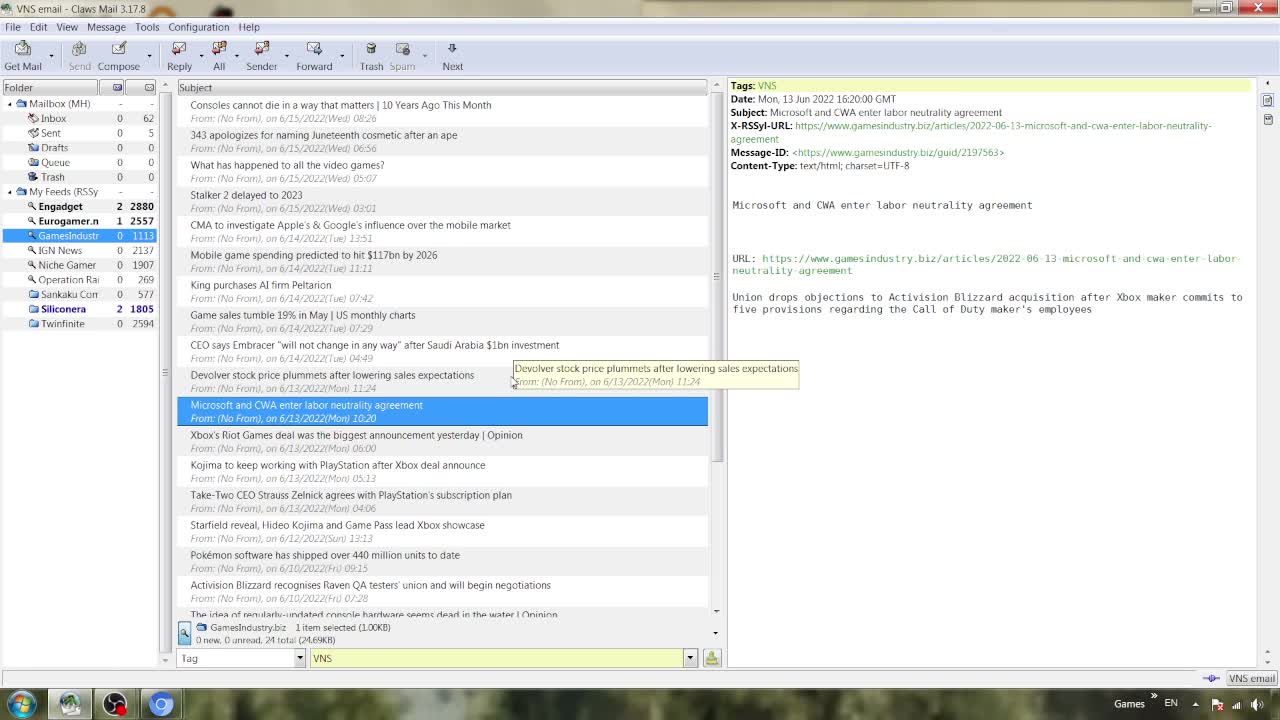Open the Message menu
The height and width of the screenshot is (720, 1280).
click(106, 27)
